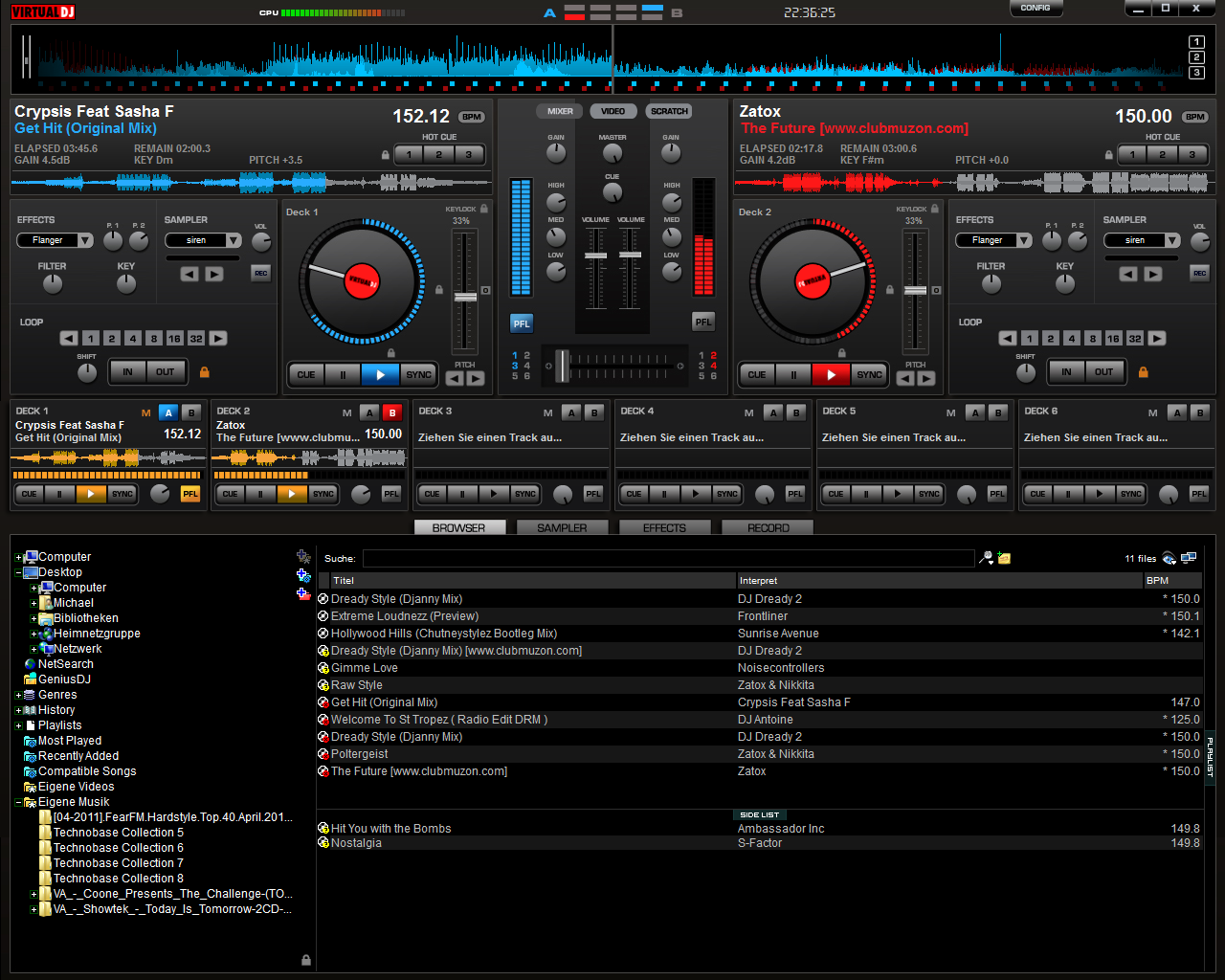Toggle right mixer PFL headphone button
This screenshot has height=980, width=1225.
point(703,323)
